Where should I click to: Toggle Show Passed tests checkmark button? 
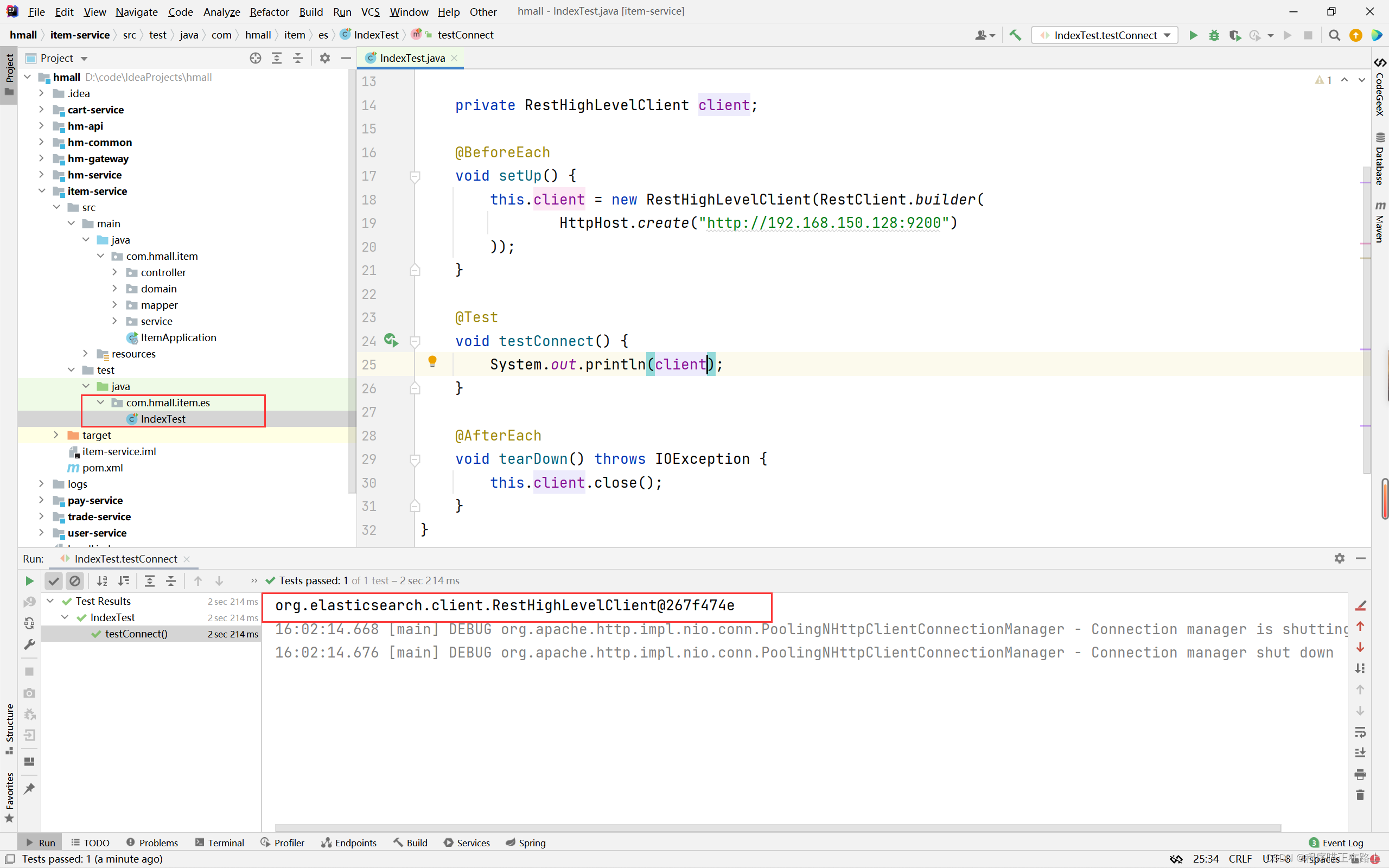pyautogui.click(x=53, y=581)
